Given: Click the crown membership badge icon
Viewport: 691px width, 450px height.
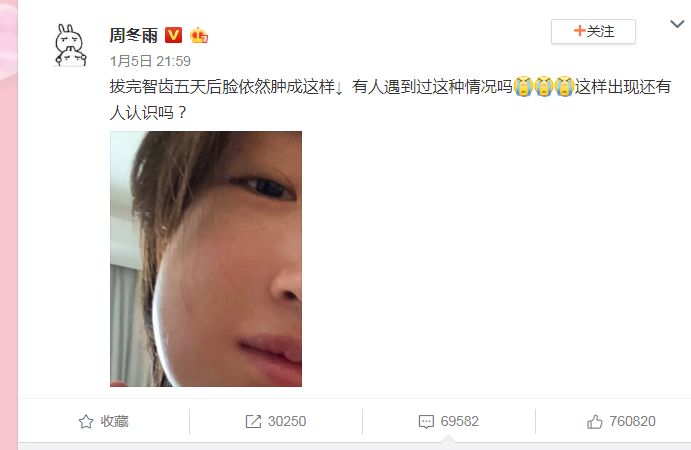Looking at the screenshot, I should pyautogui.click(x=199, y=35).
